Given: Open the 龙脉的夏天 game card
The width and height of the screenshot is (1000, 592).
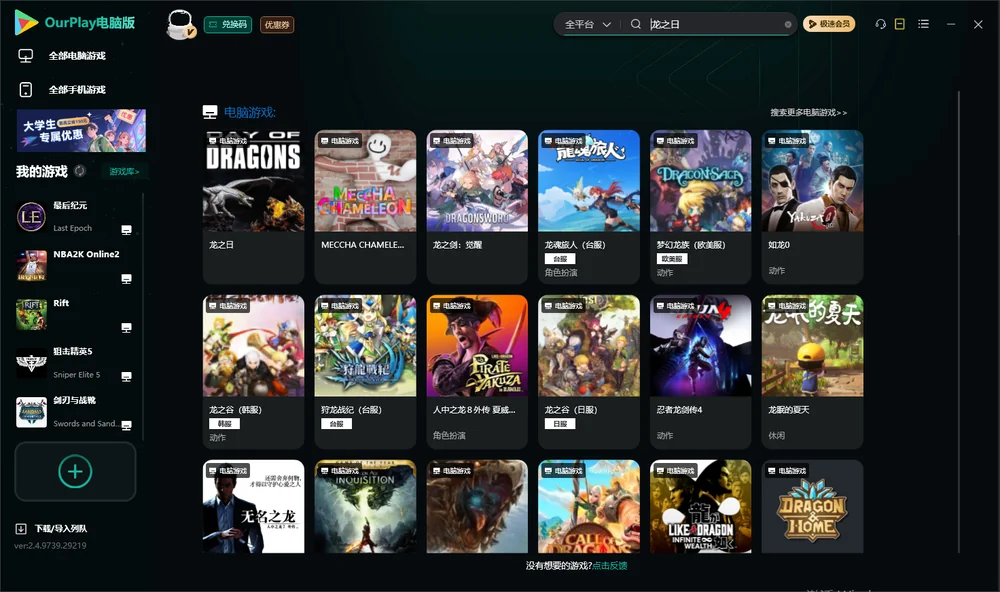Looking at the screenshot, I should click(x=812, y=371).
